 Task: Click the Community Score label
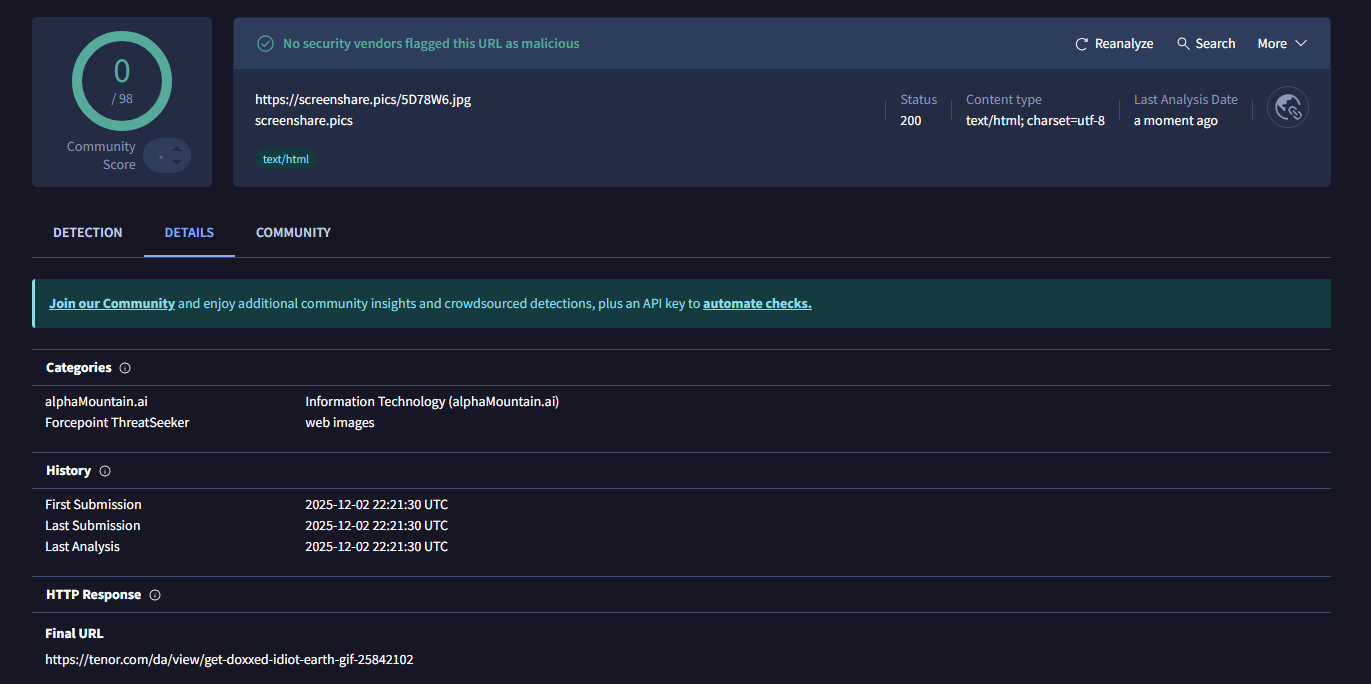101,156
